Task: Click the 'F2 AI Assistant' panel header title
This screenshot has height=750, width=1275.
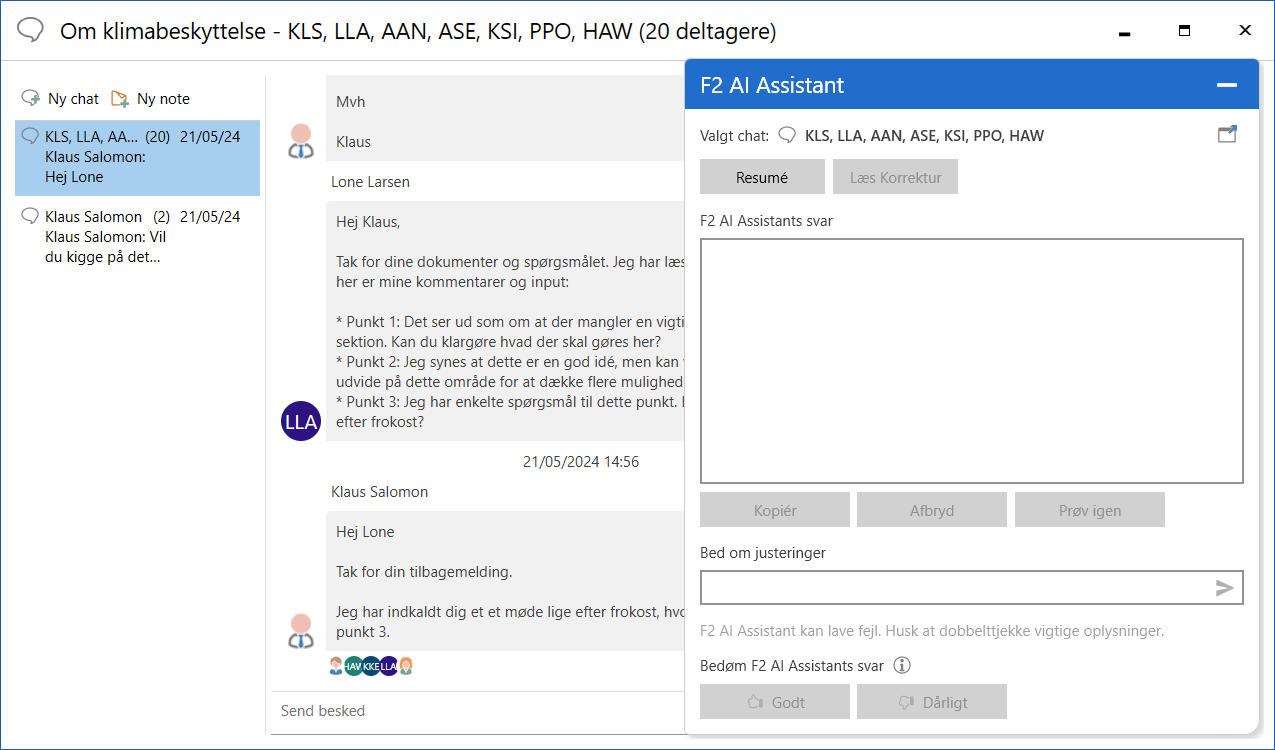Action: click(772, 86)
